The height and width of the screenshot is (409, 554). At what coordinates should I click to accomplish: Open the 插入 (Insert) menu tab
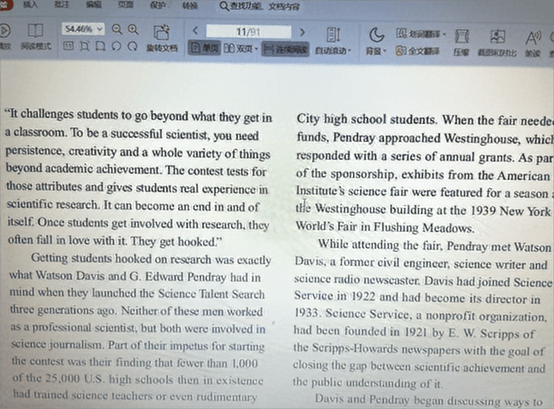coord(30,5)
